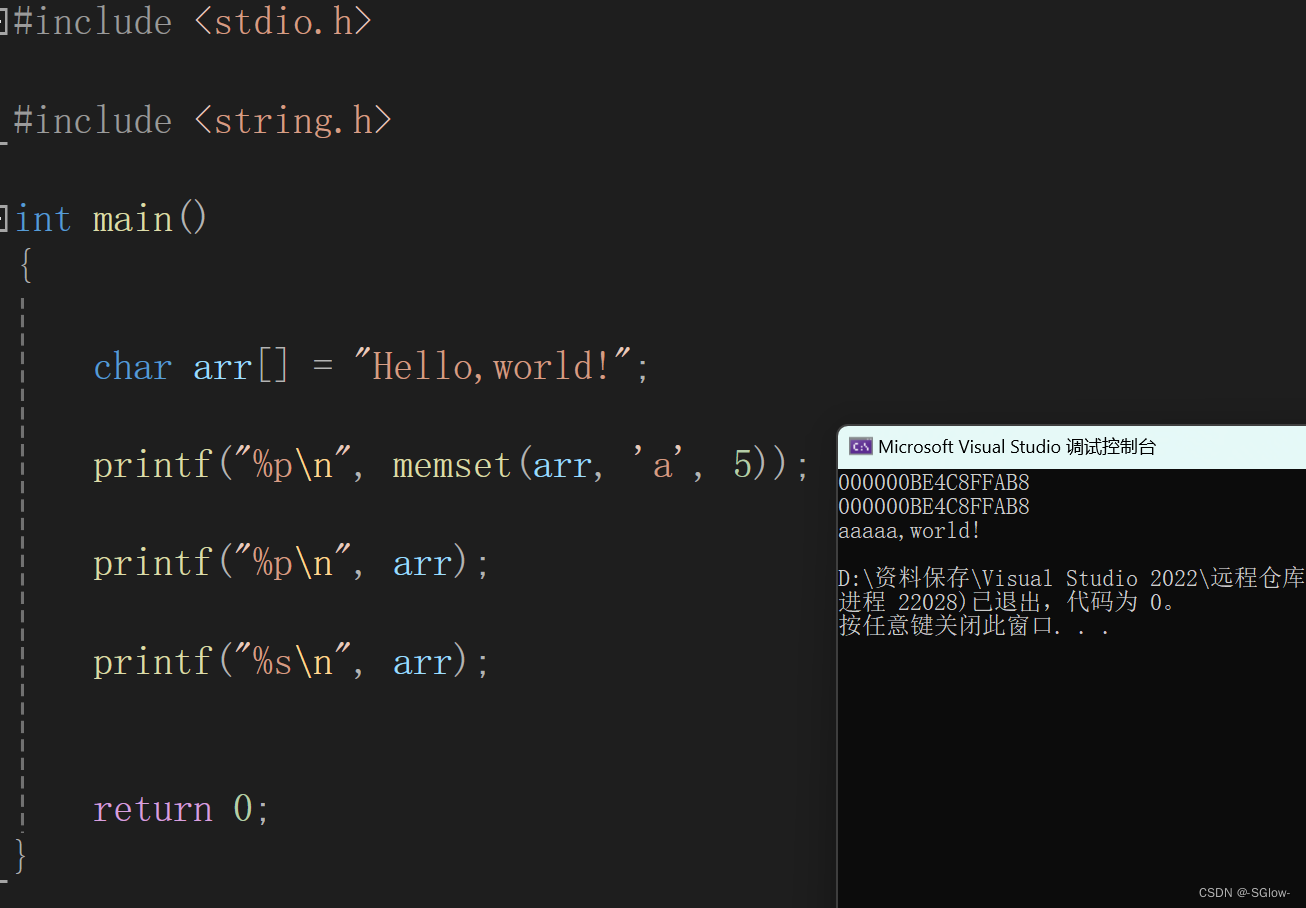The height and width of the screenshot is (908, 1306).
Task: Click the '按任意键关闭此窗口' console line
Action: pyautogui.click(x=974, y=627)
